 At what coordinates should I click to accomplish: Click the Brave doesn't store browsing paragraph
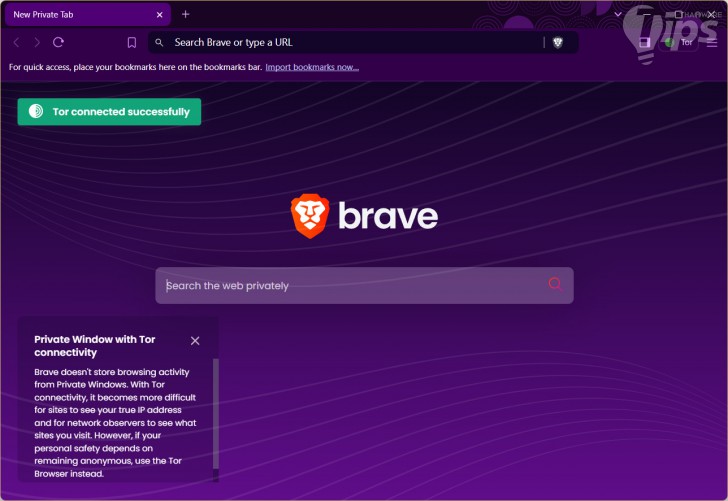[115, 423]
